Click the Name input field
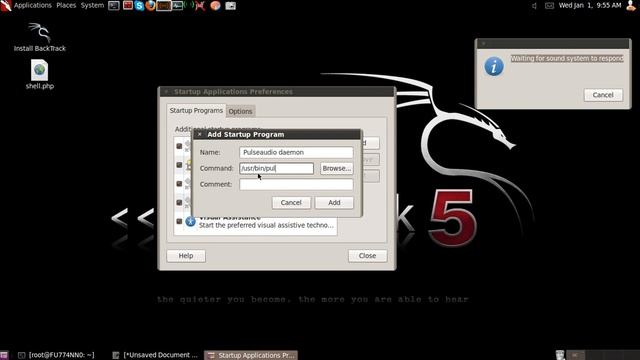640x360 pixels. click(x=296, y=152)
